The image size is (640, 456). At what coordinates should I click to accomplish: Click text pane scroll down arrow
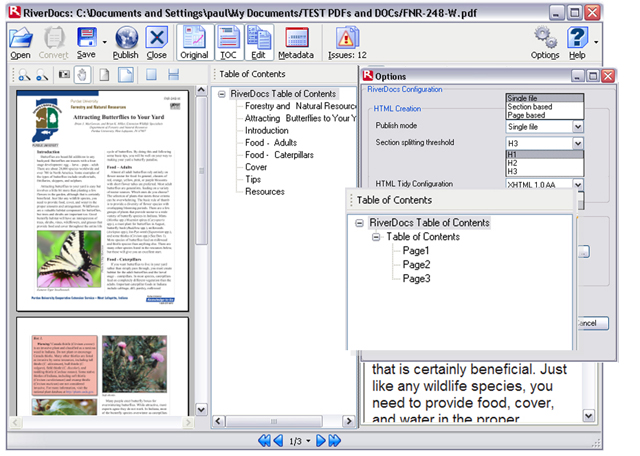tap(589, 416)
